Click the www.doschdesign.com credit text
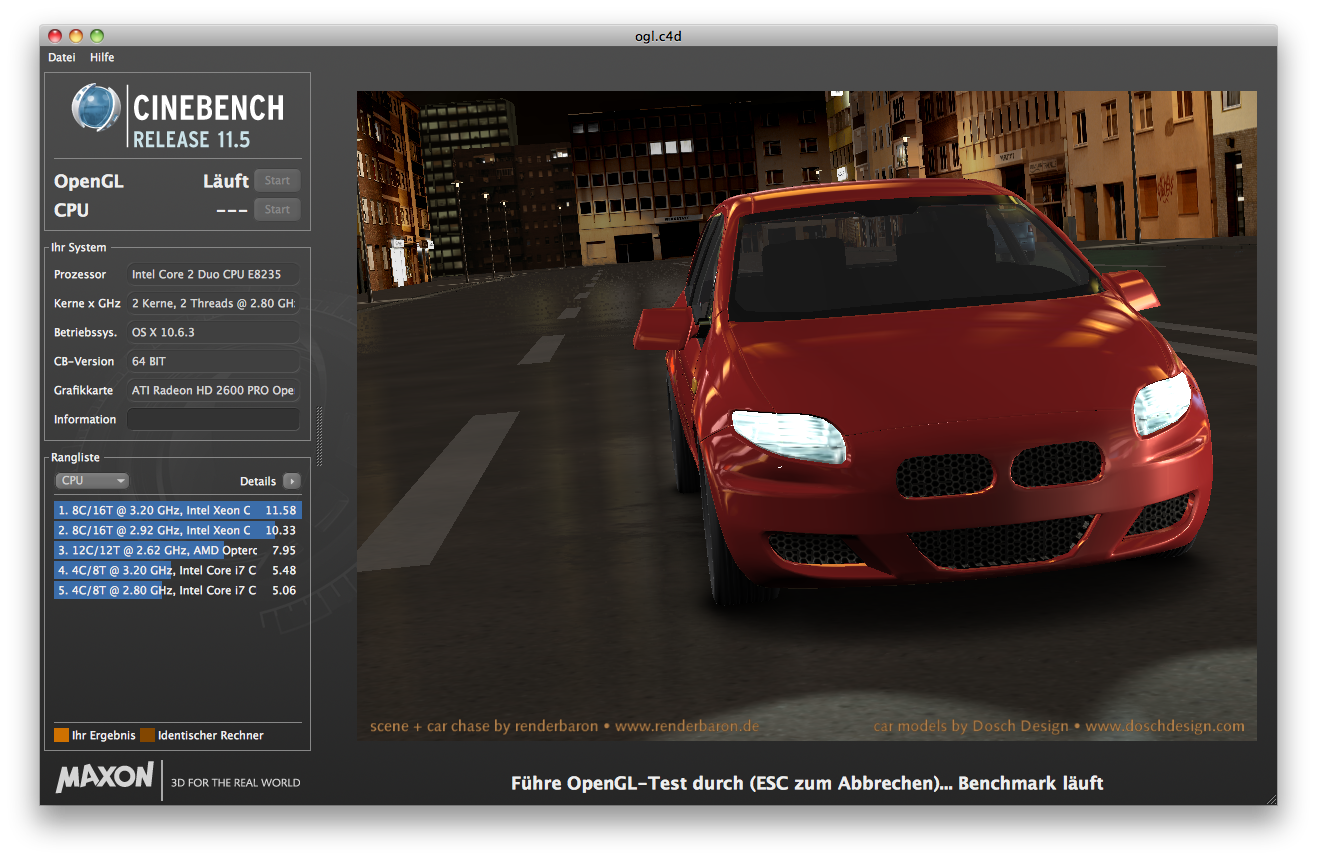The height and width of the screenshot is (860, 1317). point(1165,726)
